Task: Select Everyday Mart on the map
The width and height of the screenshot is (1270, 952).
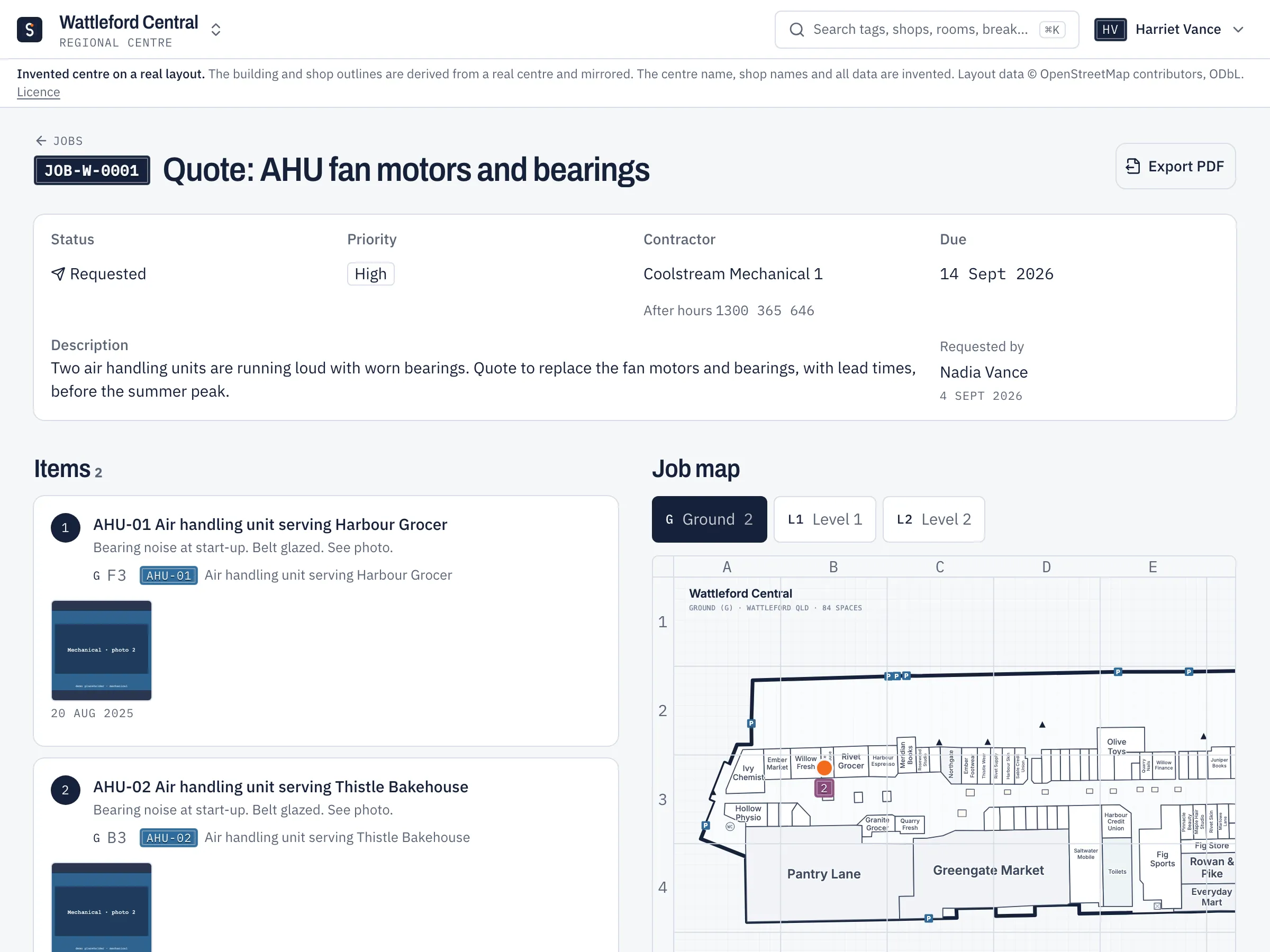Action: tap(1211, 897)
